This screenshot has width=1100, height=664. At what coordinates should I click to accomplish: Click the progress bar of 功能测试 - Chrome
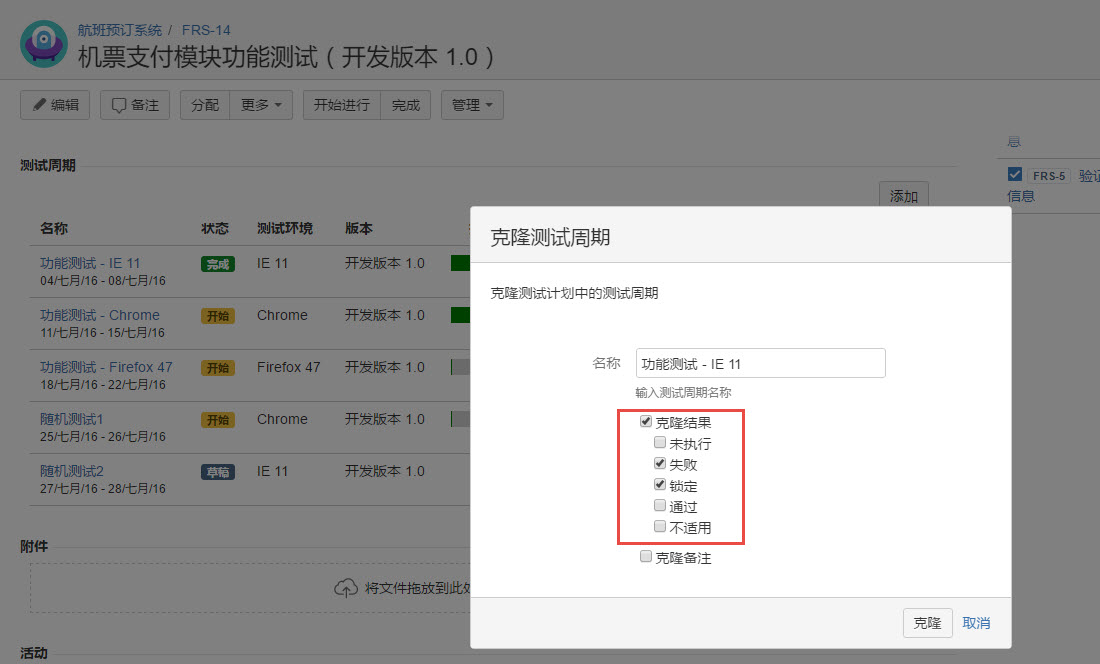point(460,315)
